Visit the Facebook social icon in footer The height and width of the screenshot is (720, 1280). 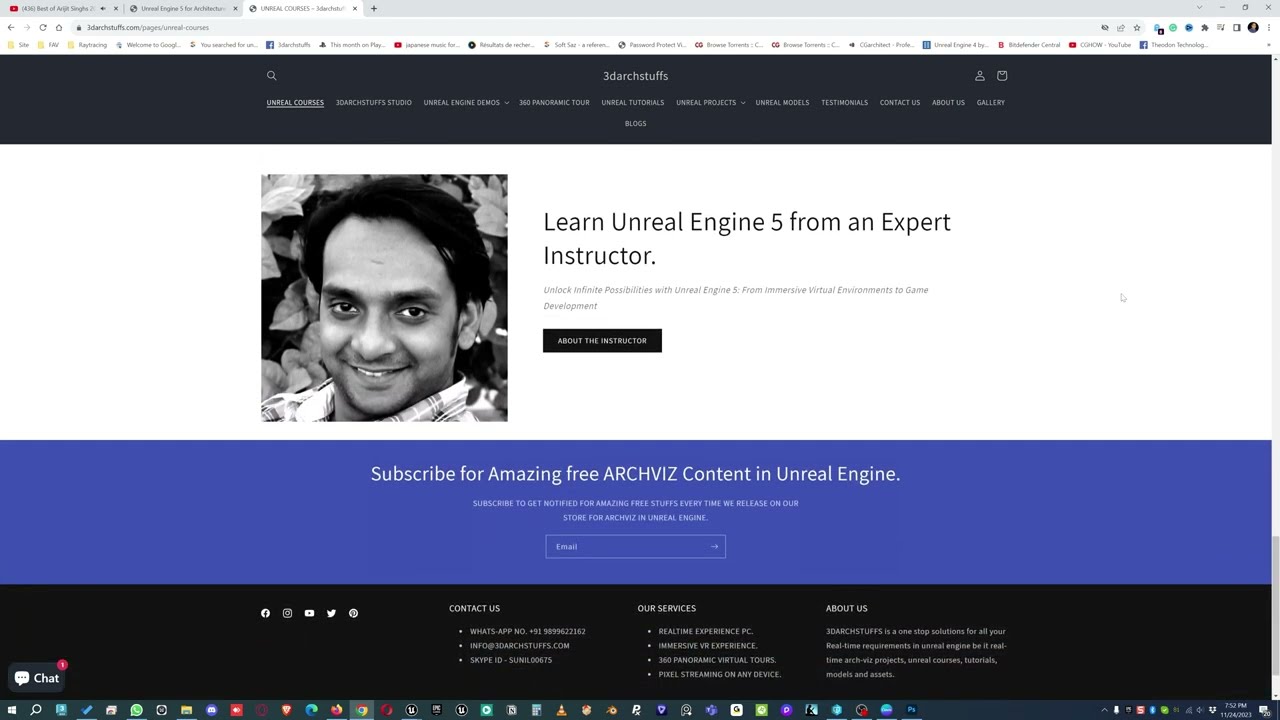pyautogui.click(x=265, y=613)
